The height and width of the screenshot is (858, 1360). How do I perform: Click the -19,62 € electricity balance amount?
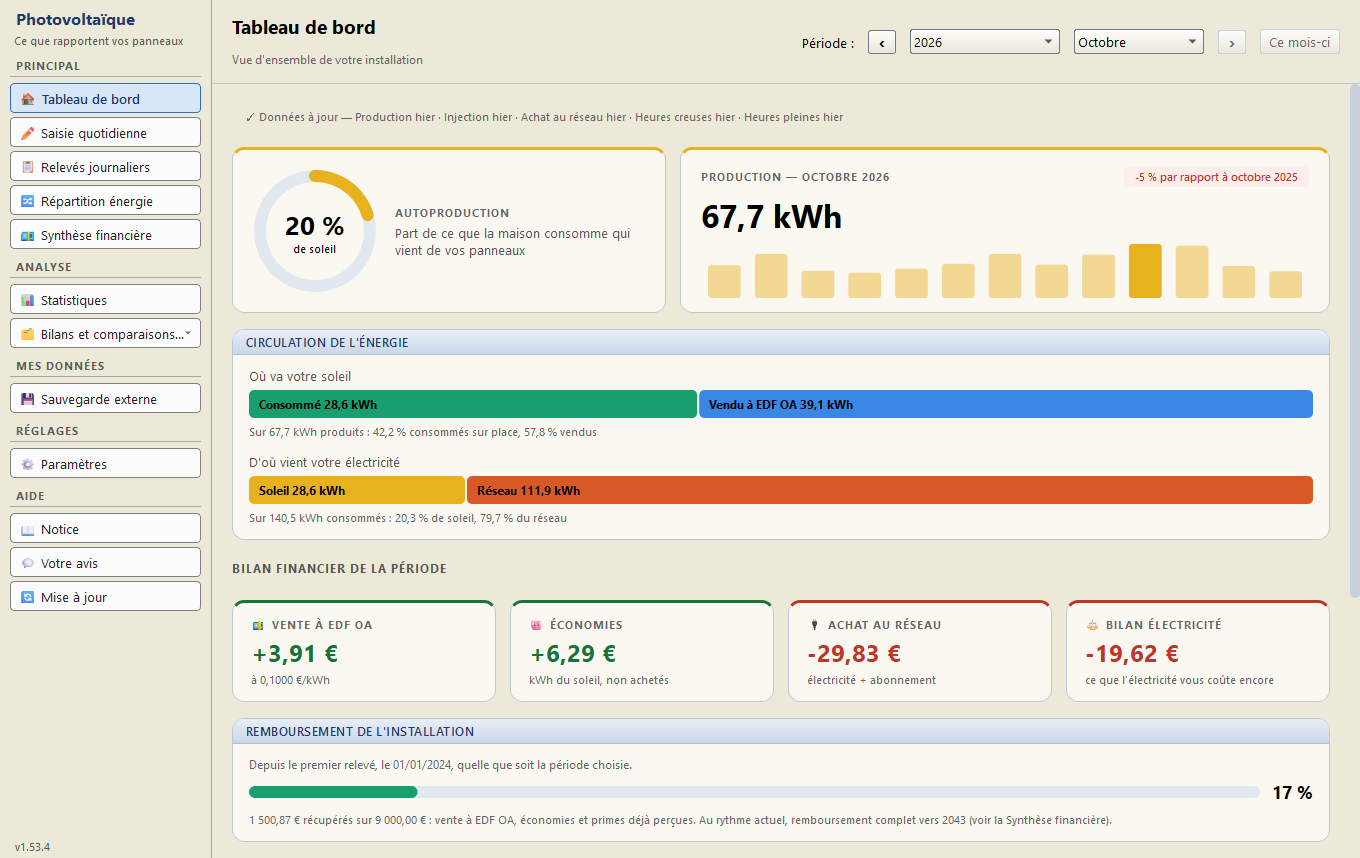coord(1132,654)
